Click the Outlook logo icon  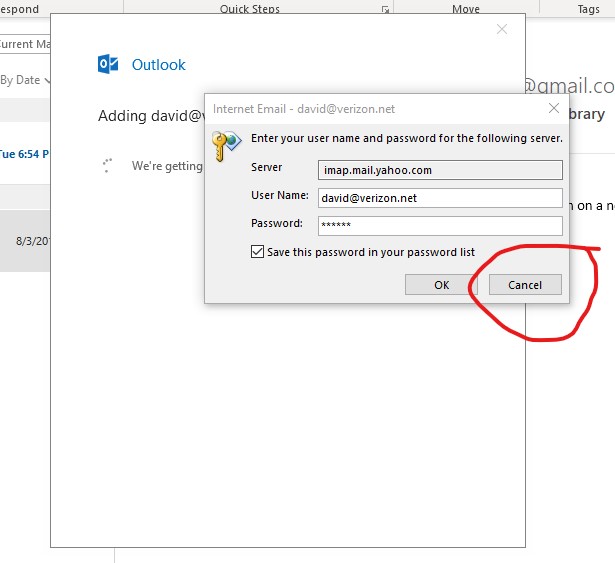click(108, 64)
